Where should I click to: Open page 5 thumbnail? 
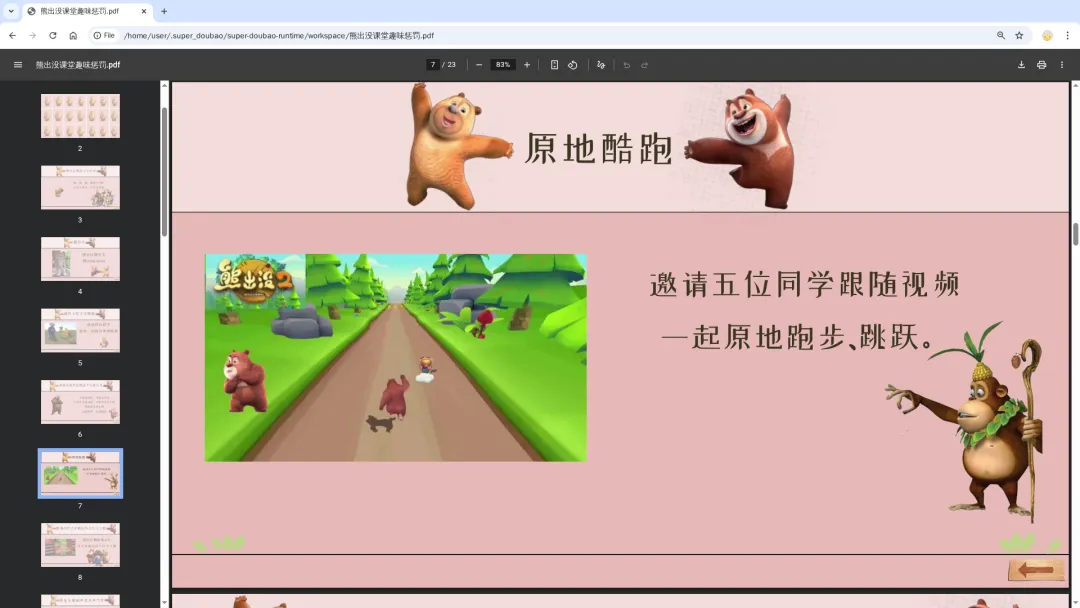point(80,331)
